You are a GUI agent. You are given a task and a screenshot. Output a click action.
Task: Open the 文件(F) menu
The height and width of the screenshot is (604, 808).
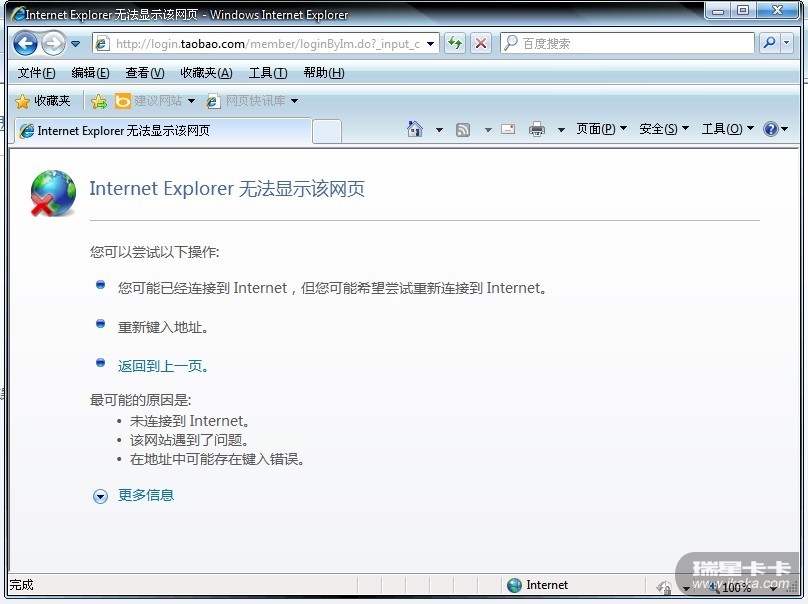pyautogui.click(x=36, y=73)
